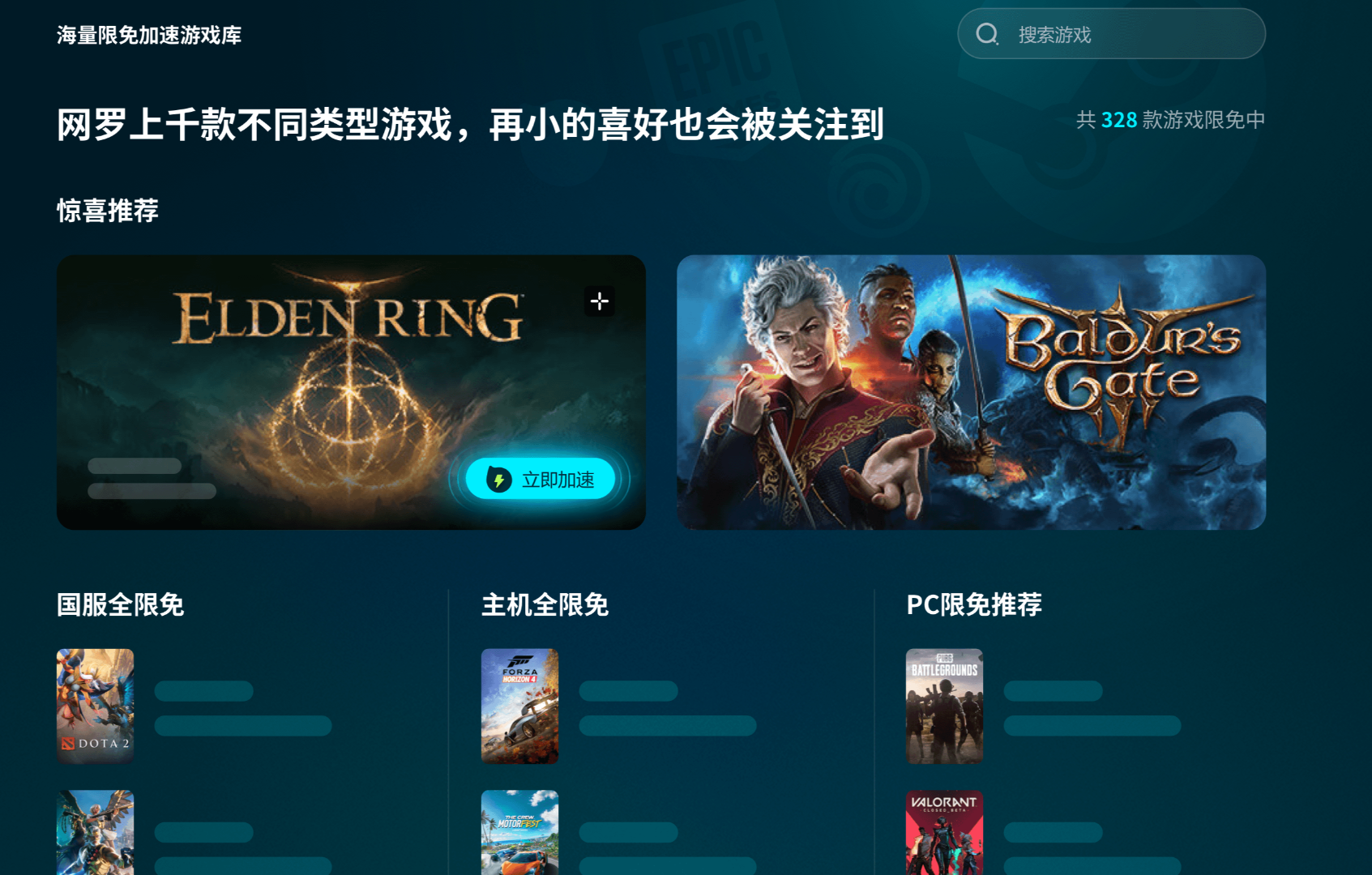
Task: Open the second game cover under 国服全限免
Action: pyautogui.click(x=96, y=833)
